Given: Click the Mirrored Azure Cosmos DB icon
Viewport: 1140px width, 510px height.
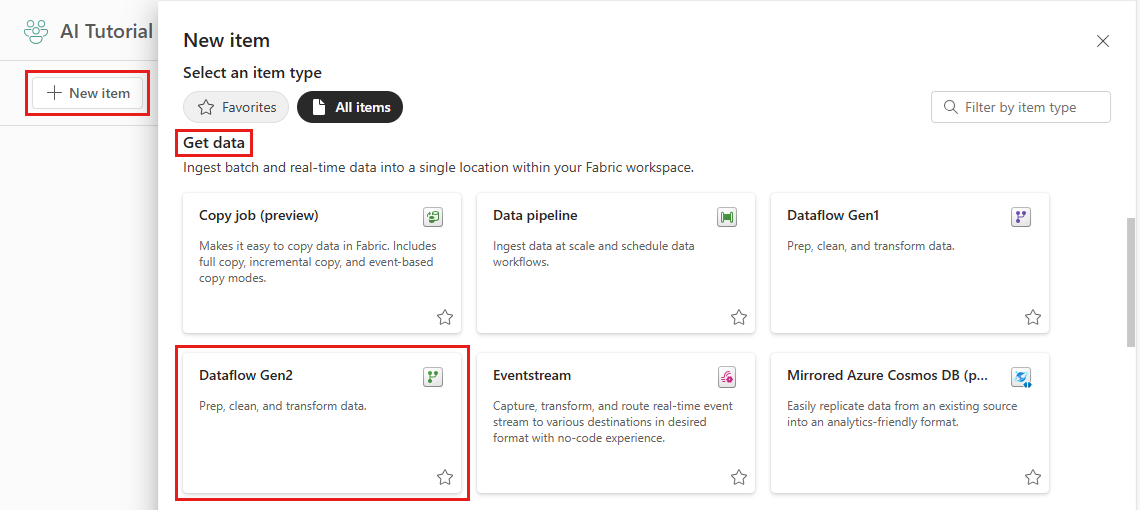Looking at the screenshot, I should coord(1021,377).
